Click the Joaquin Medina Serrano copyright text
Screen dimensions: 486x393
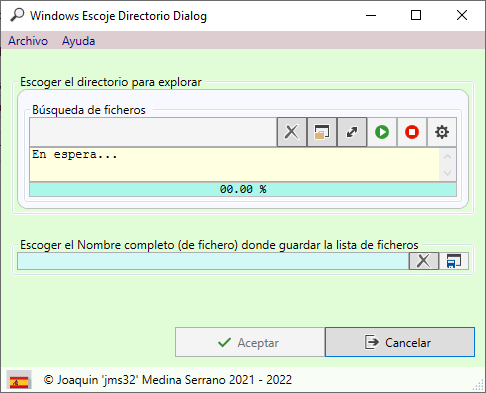pos(168,380)
